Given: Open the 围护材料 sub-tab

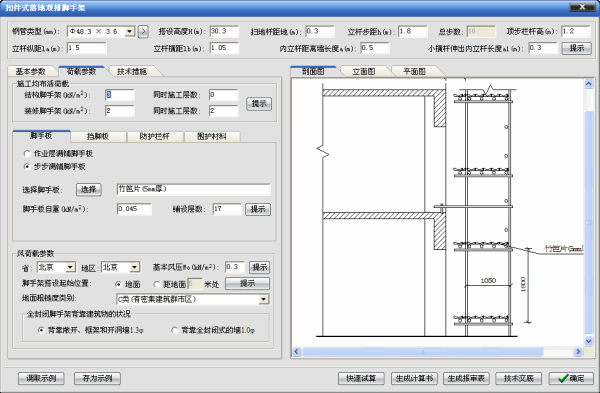Looking at the screenshot, I should point(212,136).
